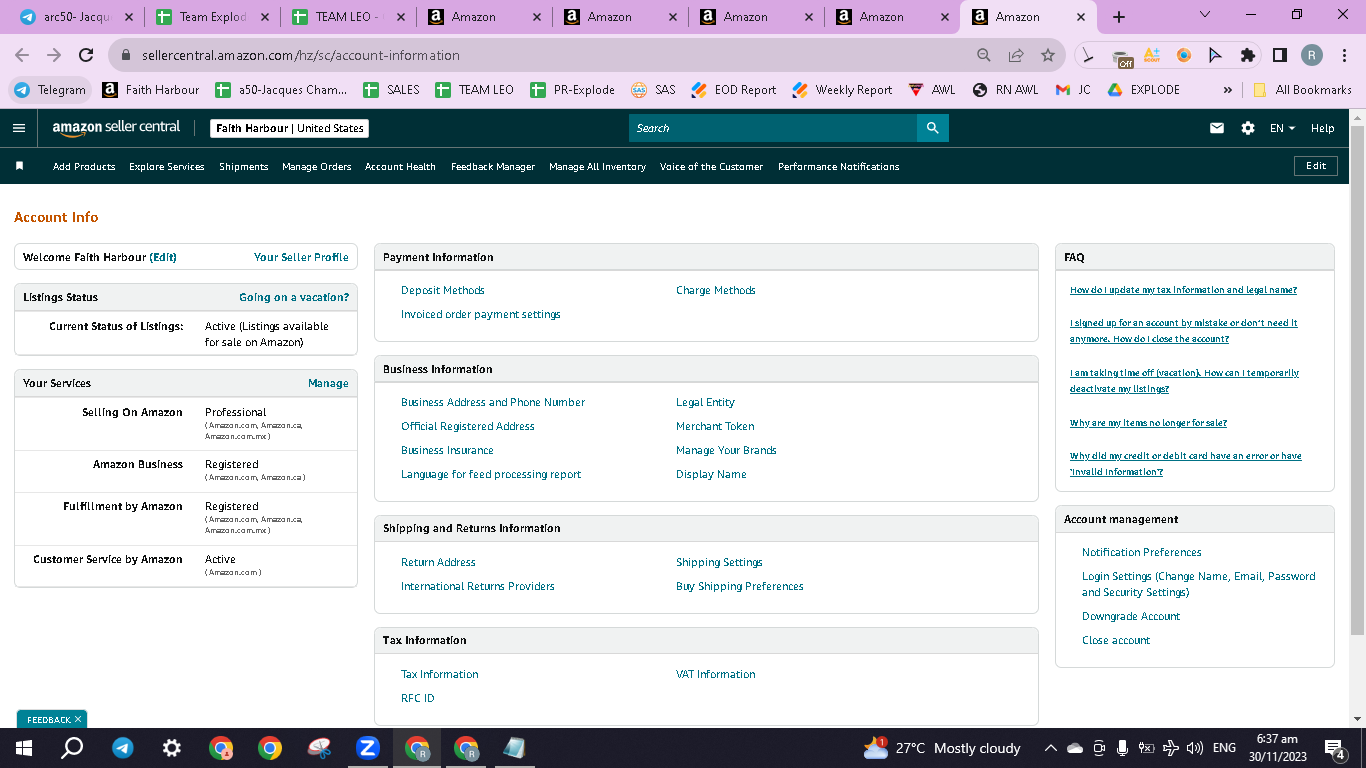Viewport: 1366px width, 768px height.
Task: Open the Shipping Settings link
Action: pyautogui.click(x=719, y=562)
